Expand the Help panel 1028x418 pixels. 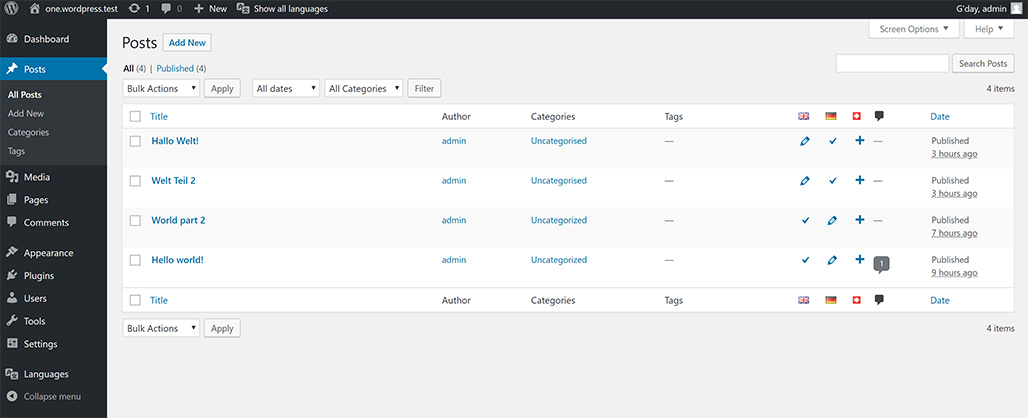989,29
